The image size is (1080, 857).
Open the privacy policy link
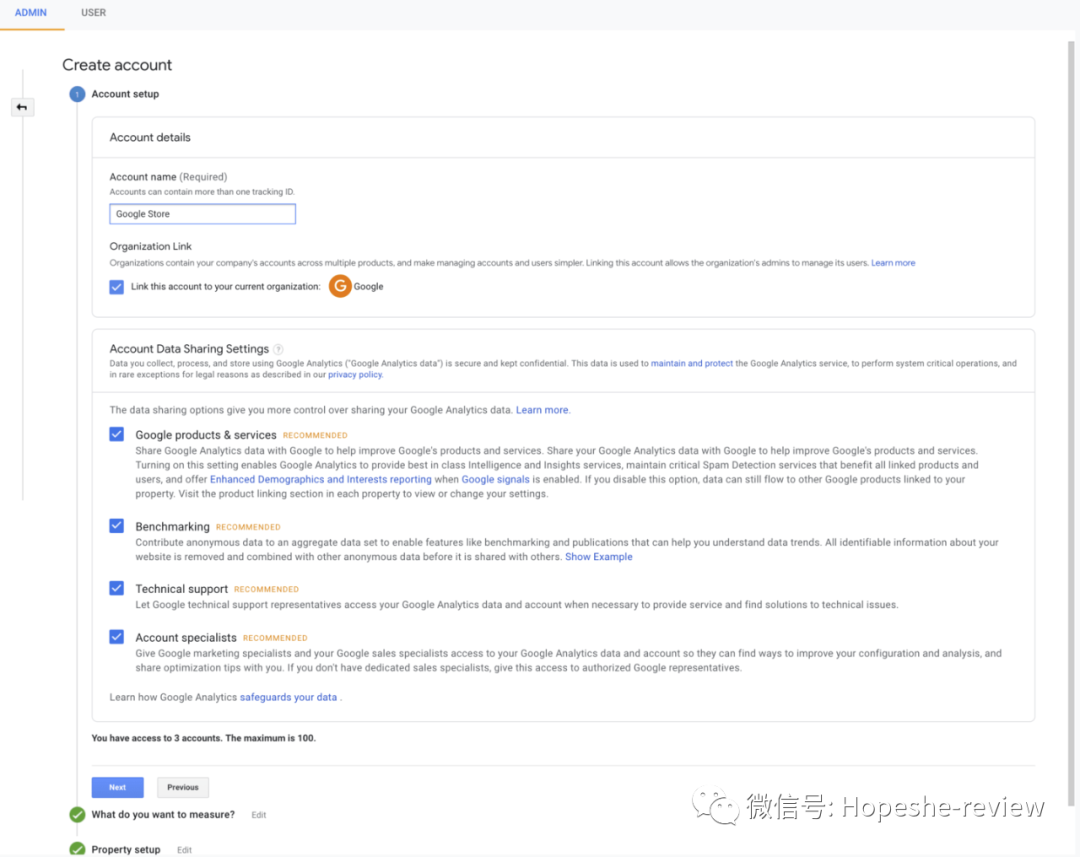tap(355, 374)
